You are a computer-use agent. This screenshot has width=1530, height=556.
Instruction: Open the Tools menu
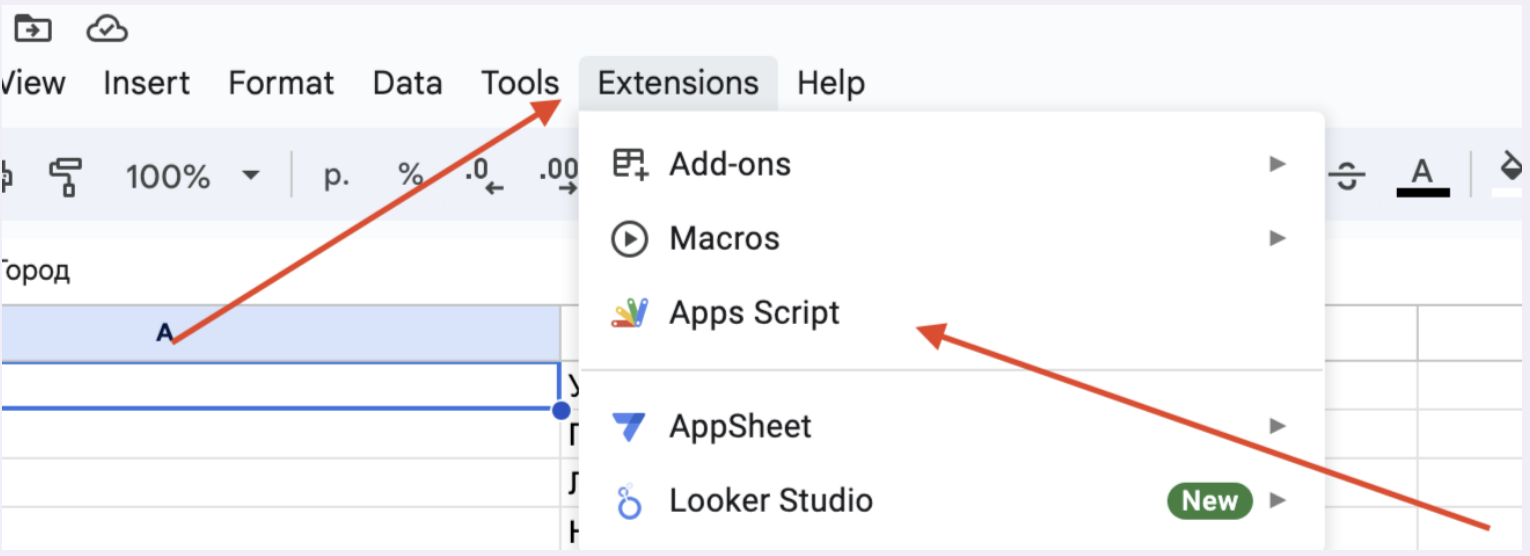pyautogui.click(x=520, y=83)
